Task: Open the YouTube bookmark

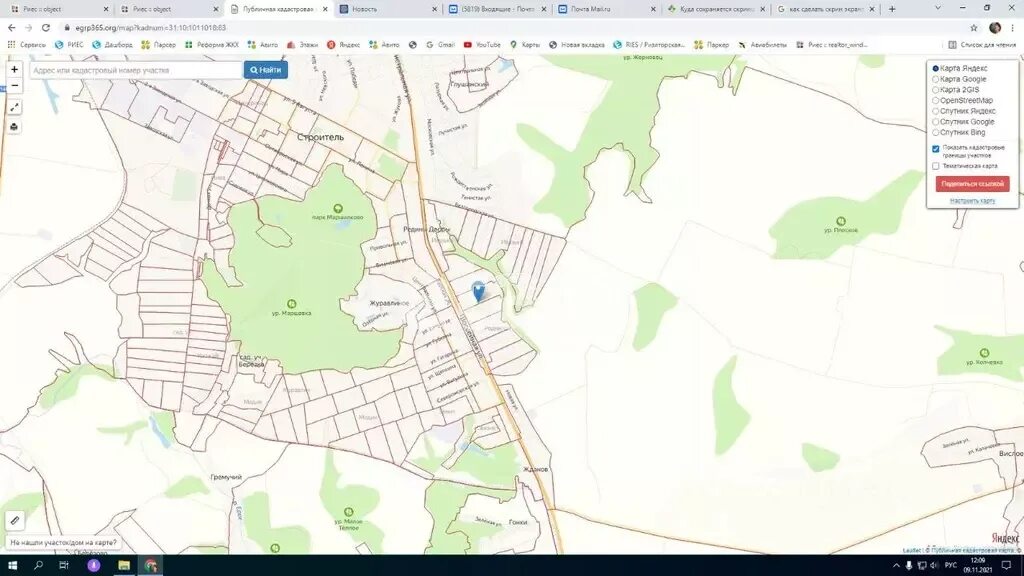Action: pyautogui.click(x=482, y=45)
